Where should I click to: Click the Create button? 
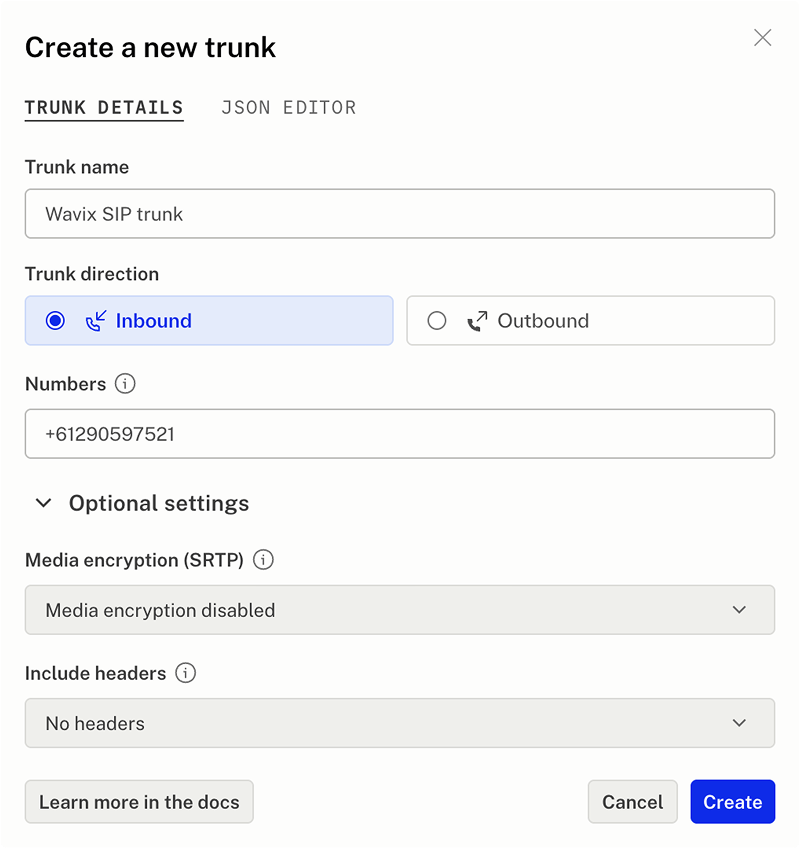coord(732,802)
